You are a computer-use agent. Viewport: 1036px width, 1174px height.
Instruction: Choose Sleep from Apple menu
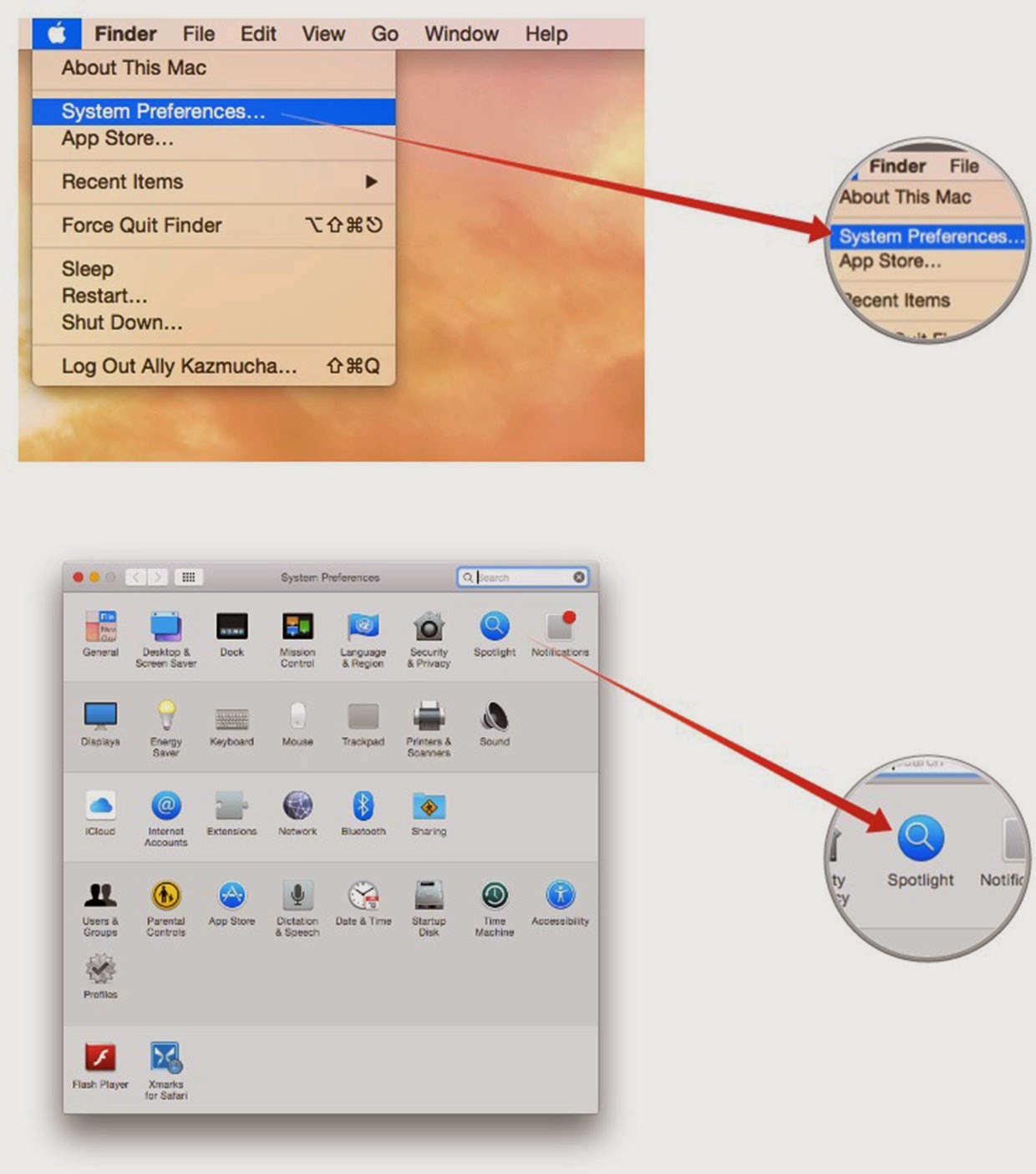pos(214,269)
